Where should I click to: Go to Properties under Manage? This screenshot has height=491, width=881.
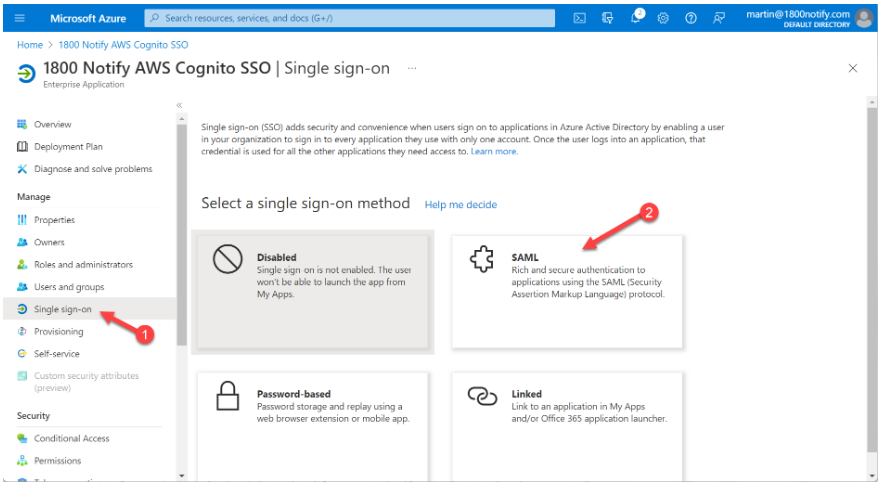pyautogui.click(x=54, y=220)
